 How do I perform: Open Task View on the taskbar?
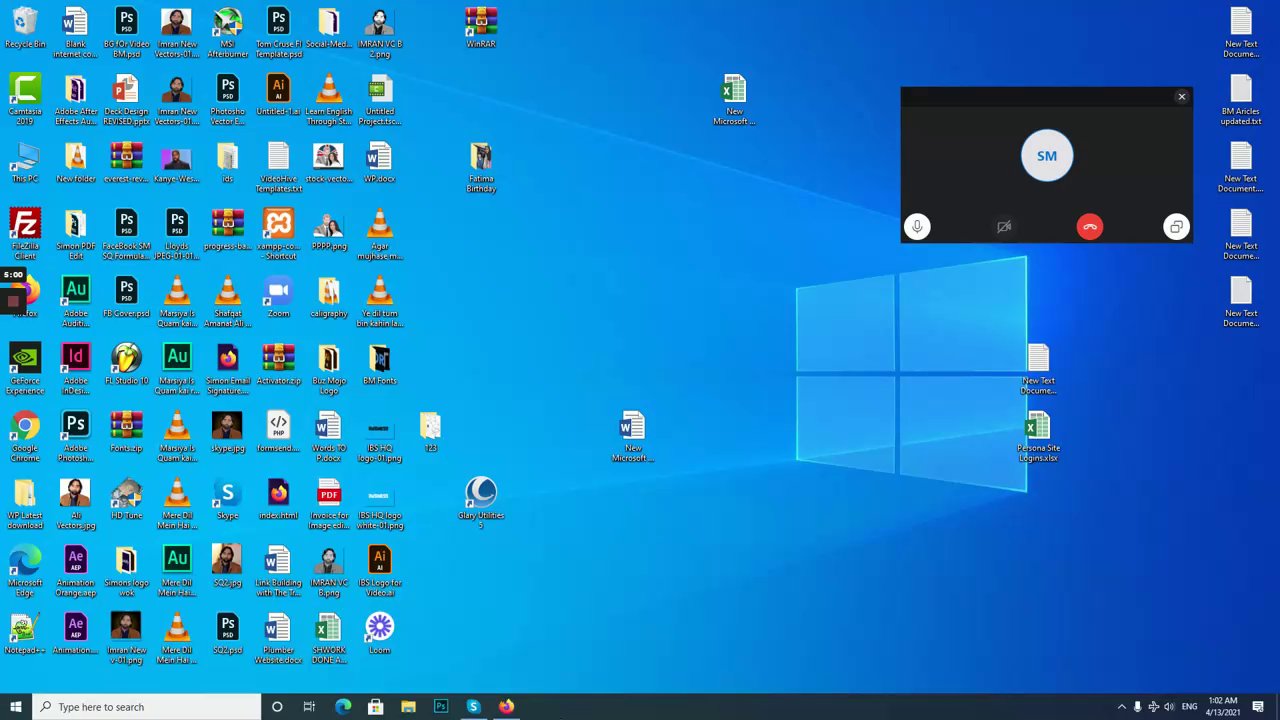click(x=309, y=707)
